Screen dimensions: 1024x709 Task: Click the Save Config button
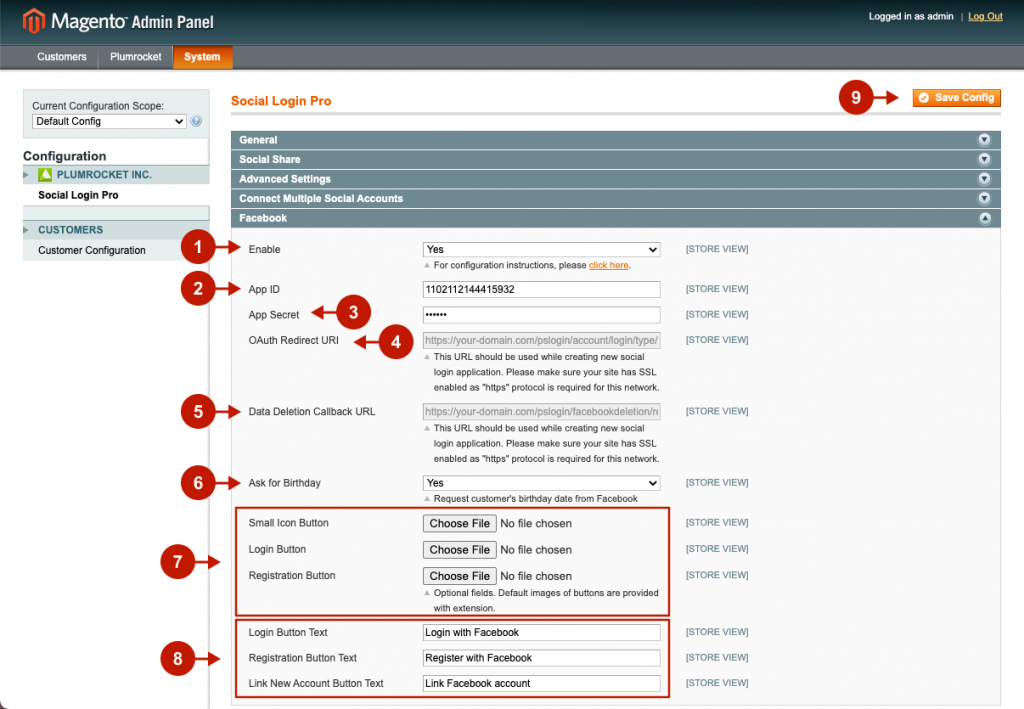(x=956, y=97)
